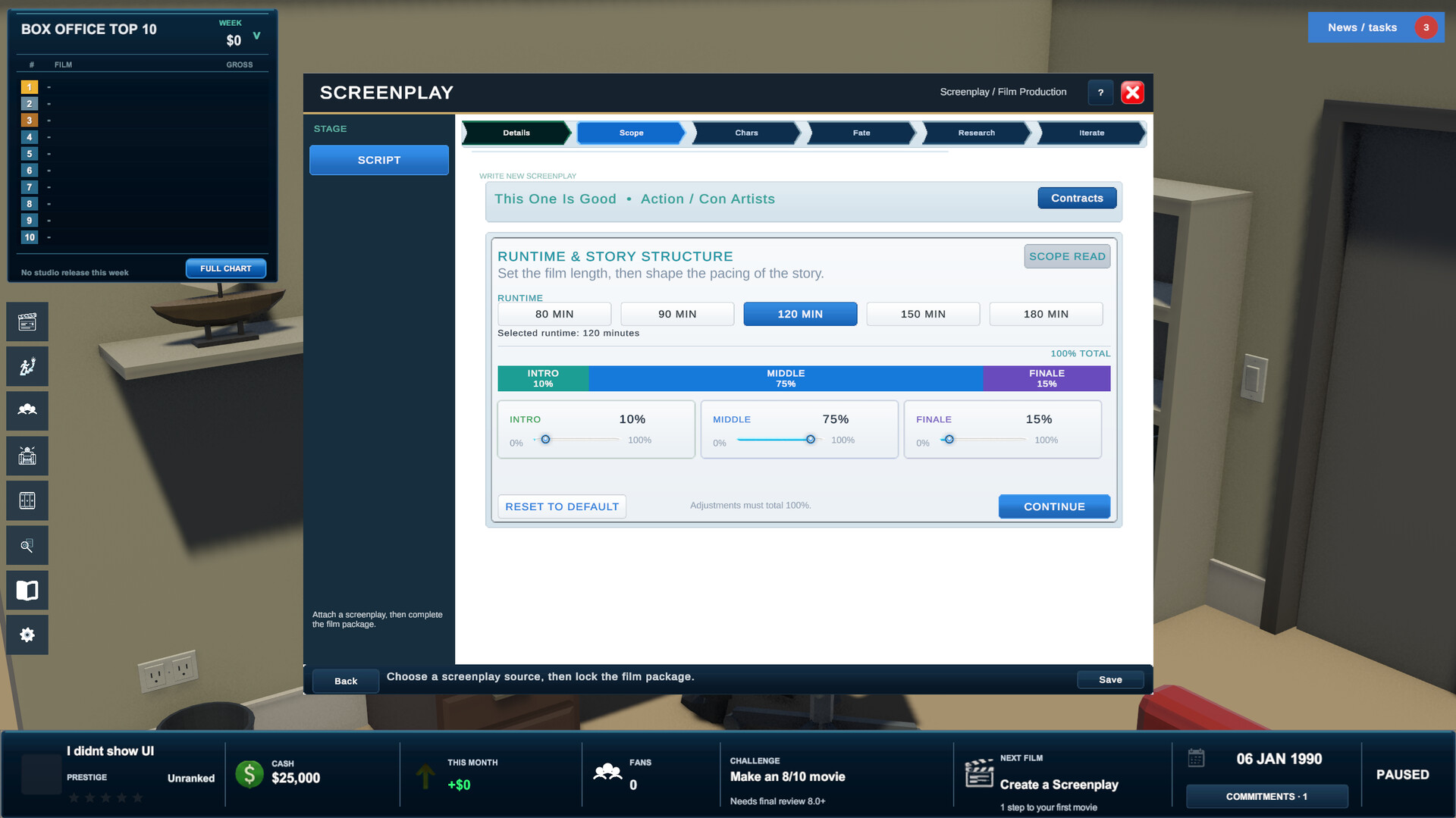Click the SCOPE READ button

1067,256
